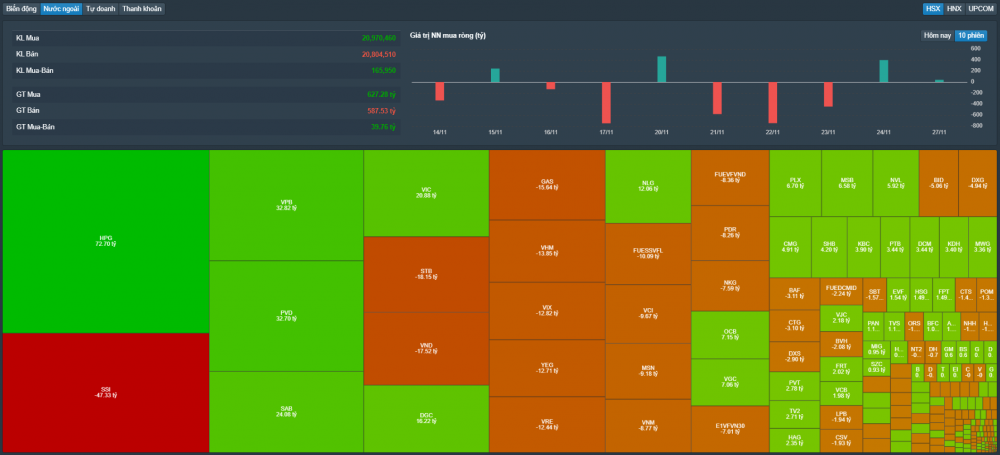This screenshot has width=1000, height=455.
Task: Click the 17/11 net sell bar
Action: [x=606, y=103]
